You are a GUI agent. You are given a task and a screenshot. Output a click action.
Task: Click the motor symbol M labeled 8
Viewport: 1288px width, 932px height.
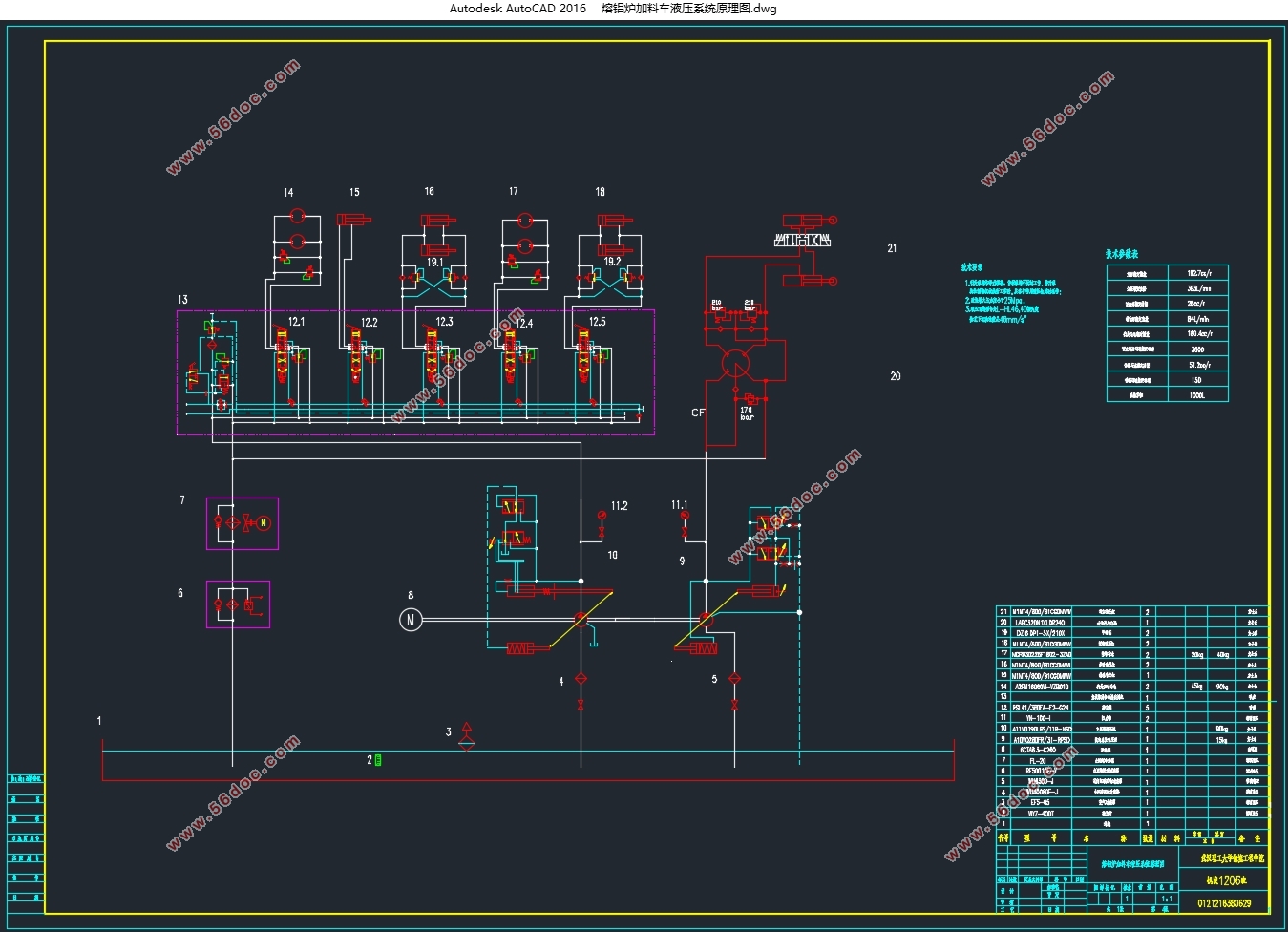click(411, 620)
